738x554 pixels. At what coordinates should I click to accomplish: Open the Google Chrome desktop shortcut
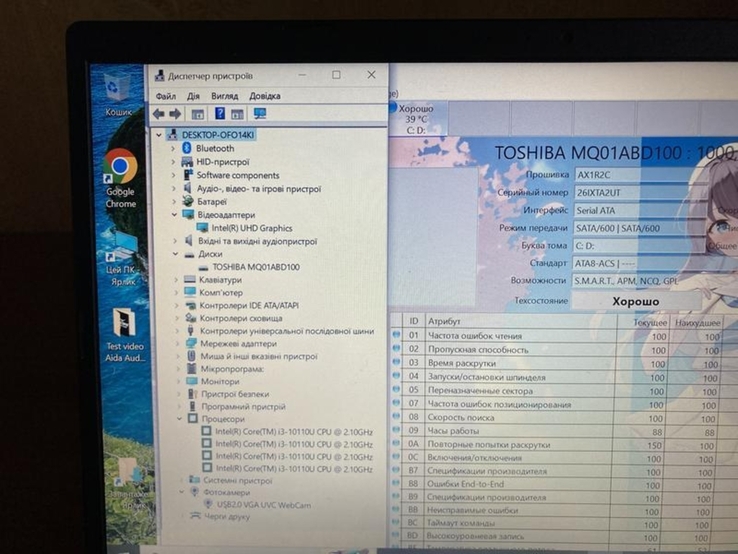pos(120,178)
